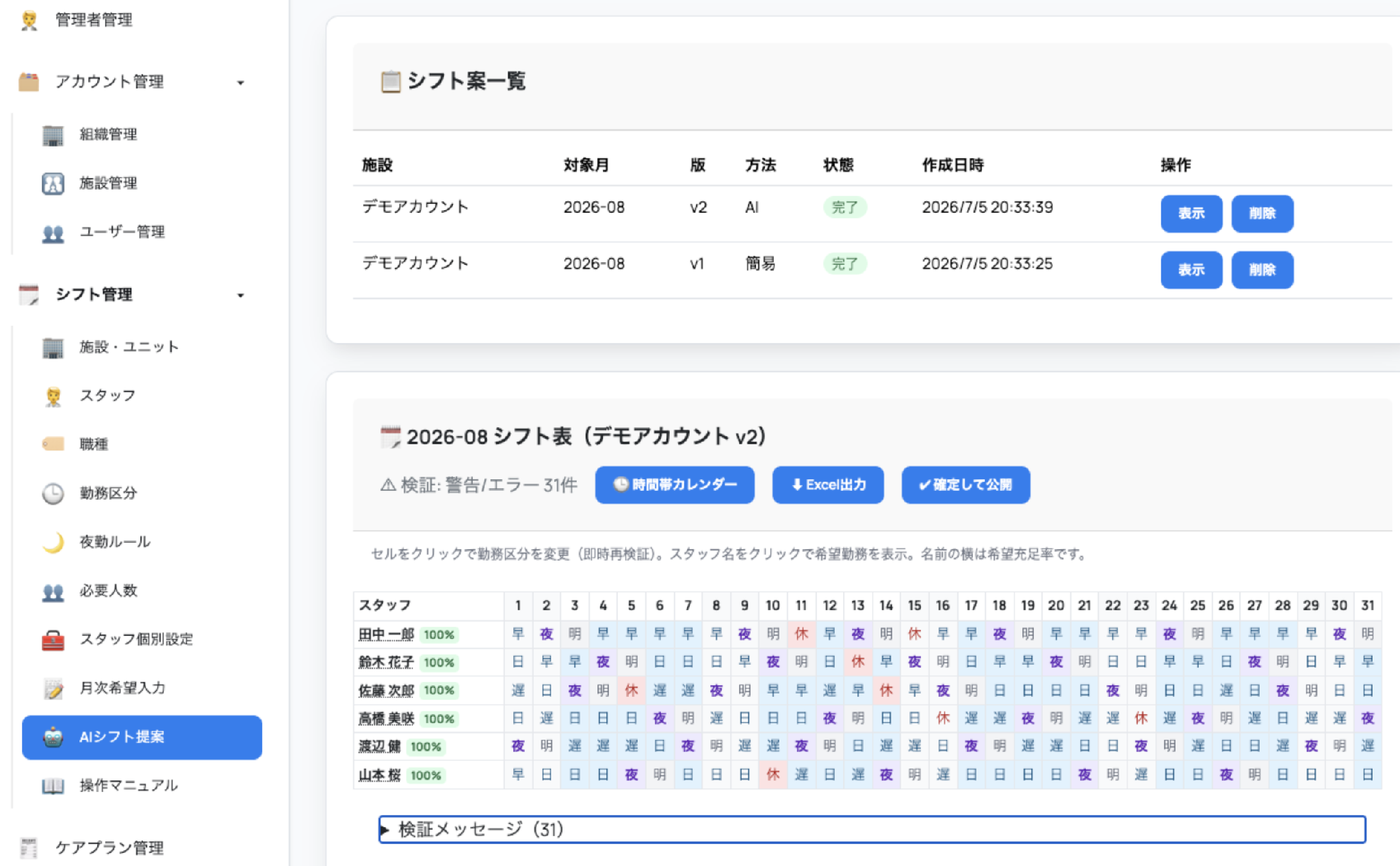
Task: Click the 月次希望入力 memo icon
Action: (53, 688)
